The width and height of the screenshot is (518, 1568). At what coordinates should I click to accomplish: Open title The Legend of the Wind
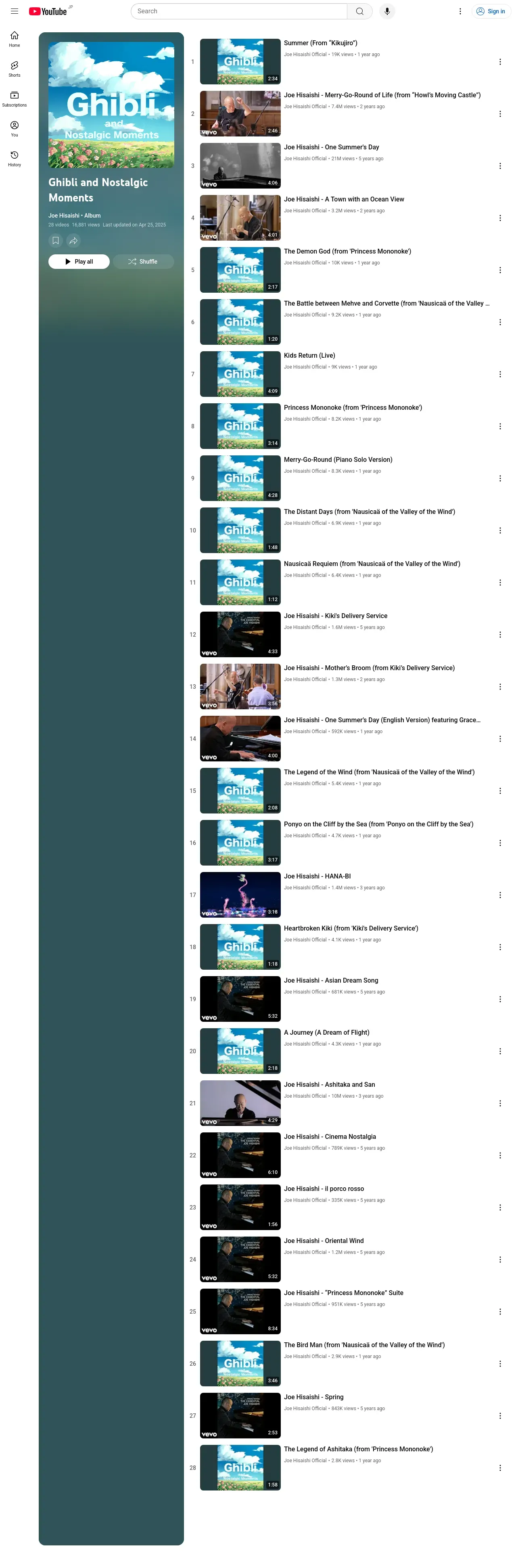tap(379, 772)
